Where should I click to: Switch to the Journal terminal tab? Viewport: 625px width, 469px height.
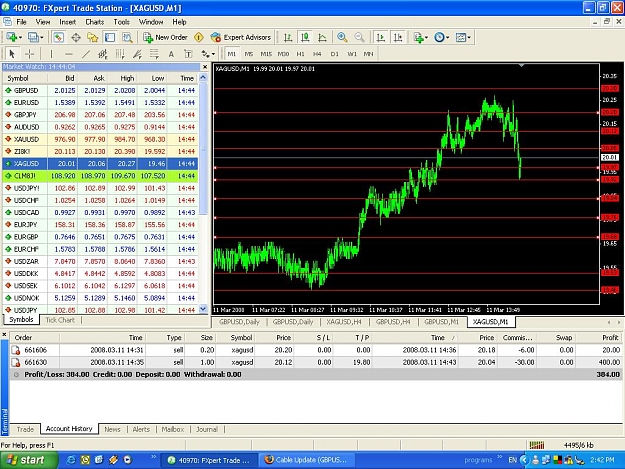pyautogui.click(x=207, y=429)
